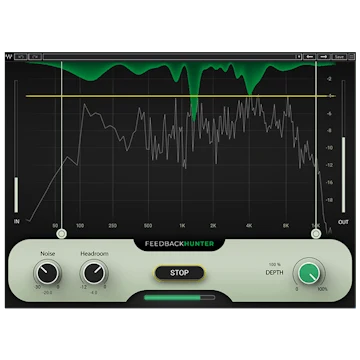360x360 pixels.
Task: Click the Headroom knob
Action: click(94, 273)
